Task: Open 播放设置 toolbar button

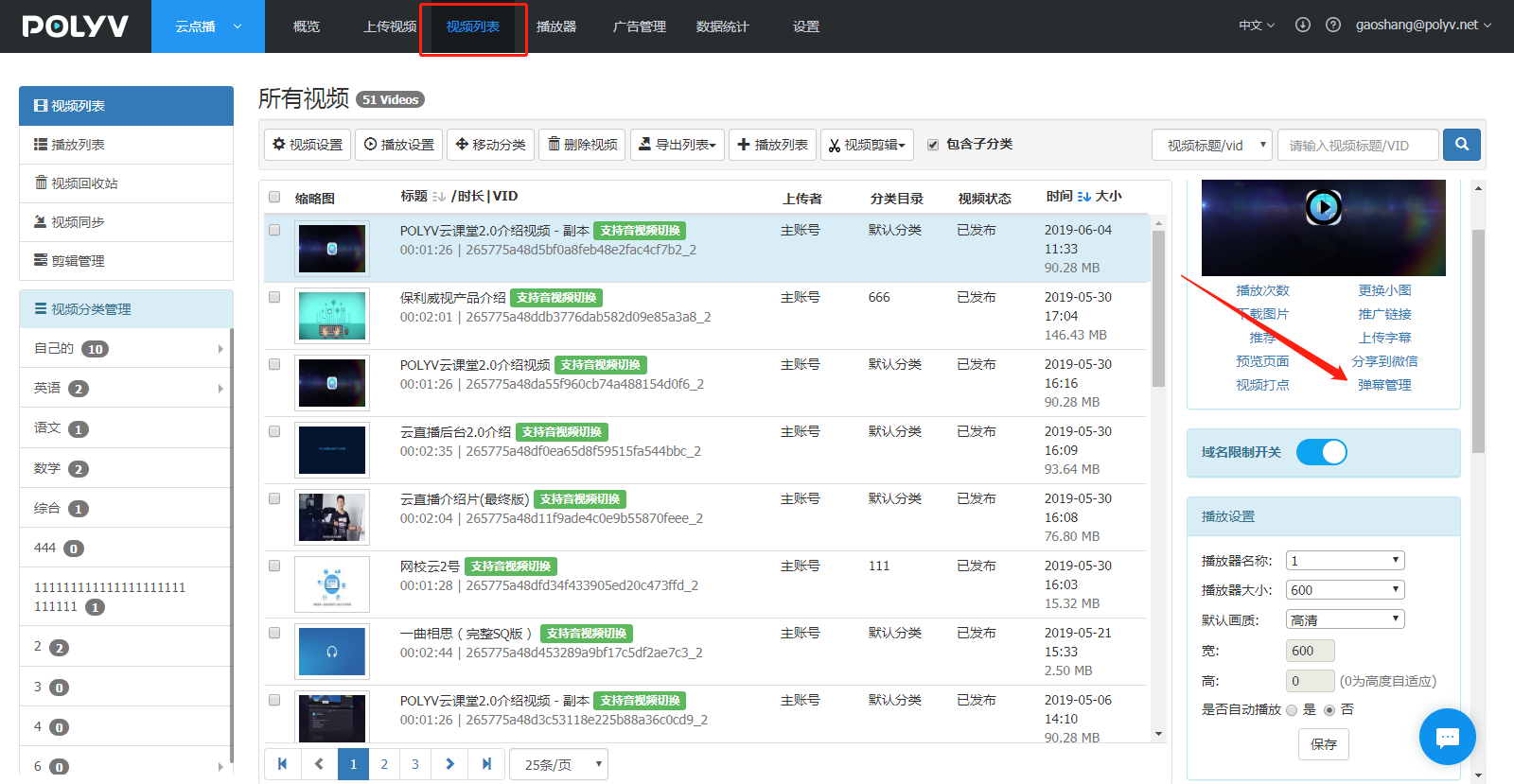Action: 398,145
